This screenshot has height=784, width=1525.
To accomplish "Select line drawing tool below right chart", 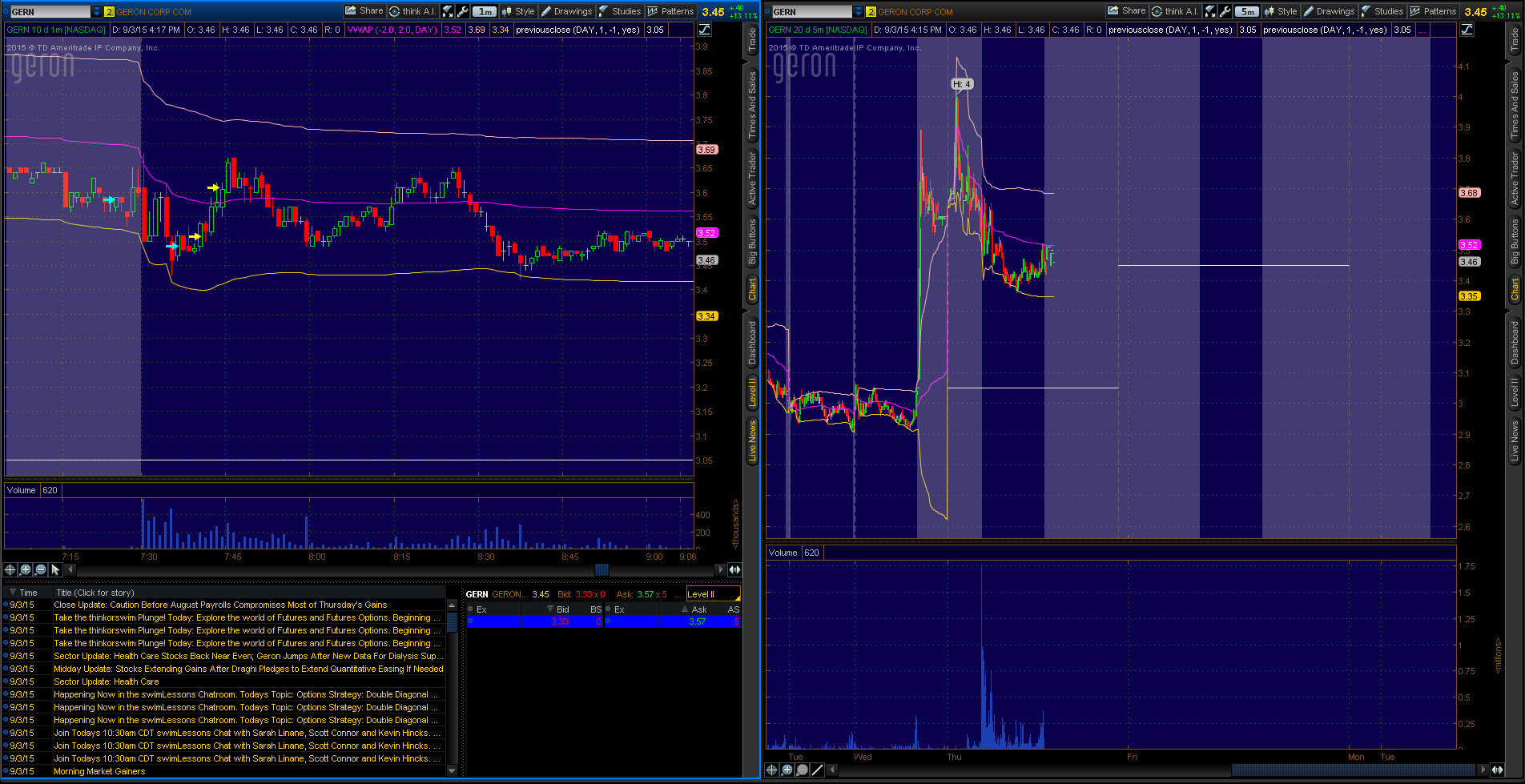I will [x=817, y=770].
